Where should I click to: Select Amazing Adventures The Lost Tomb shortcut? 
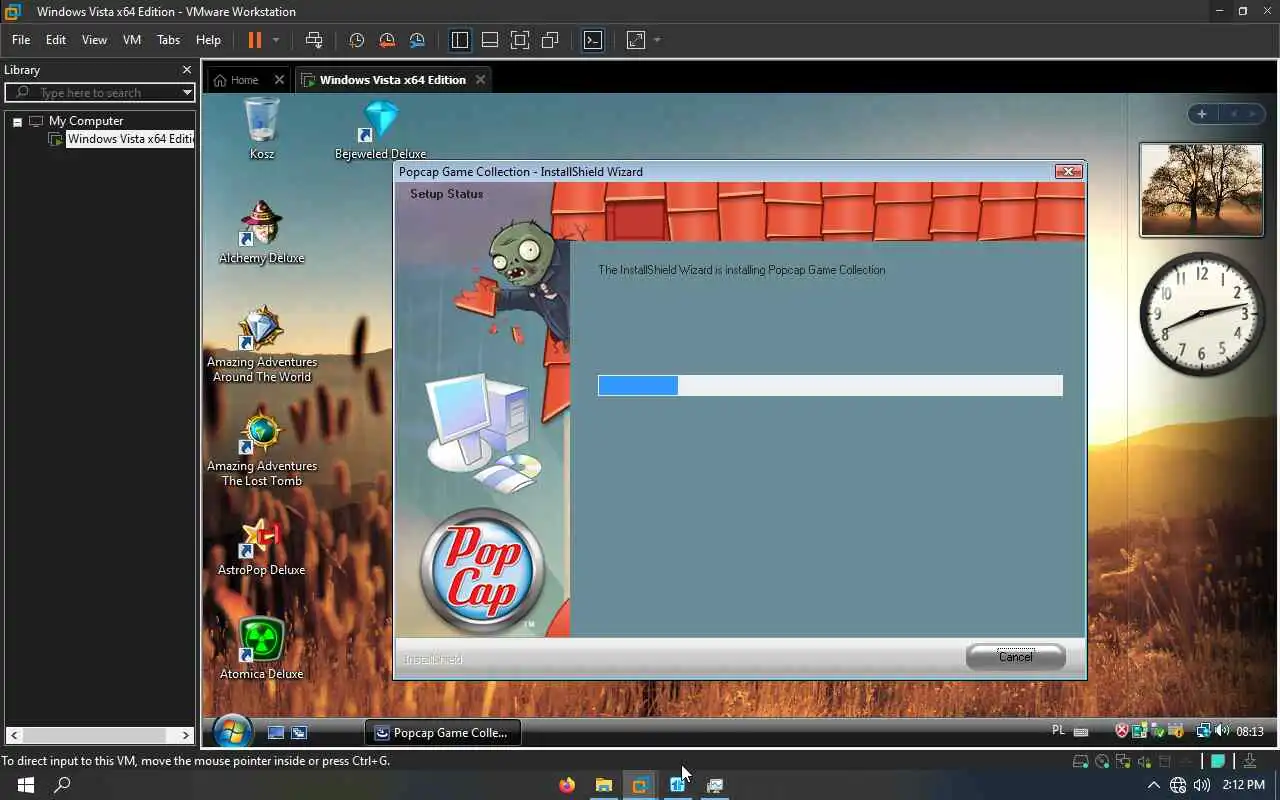point(262,448)
